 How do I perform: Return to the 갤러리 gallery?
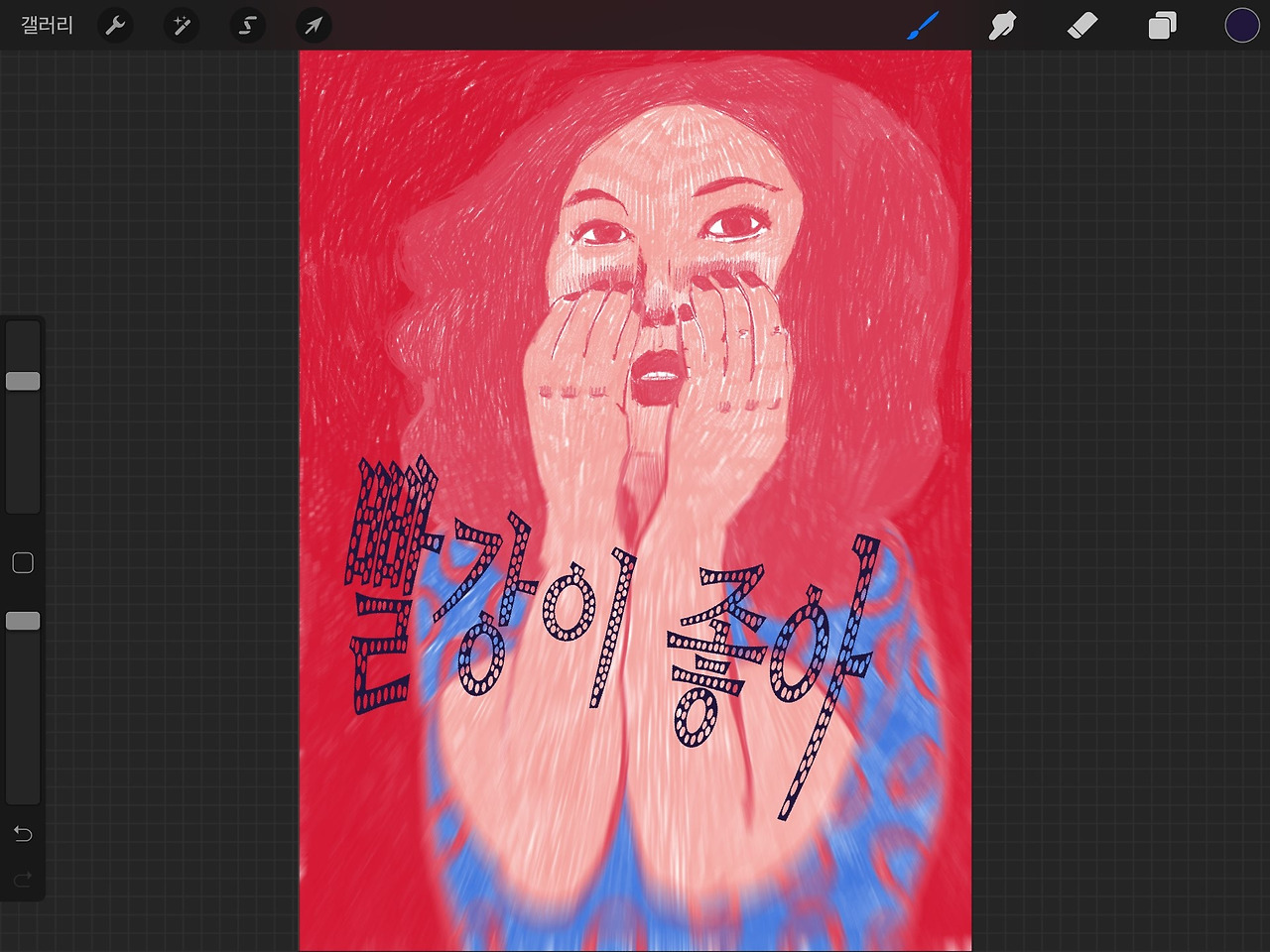click(47, 25)
